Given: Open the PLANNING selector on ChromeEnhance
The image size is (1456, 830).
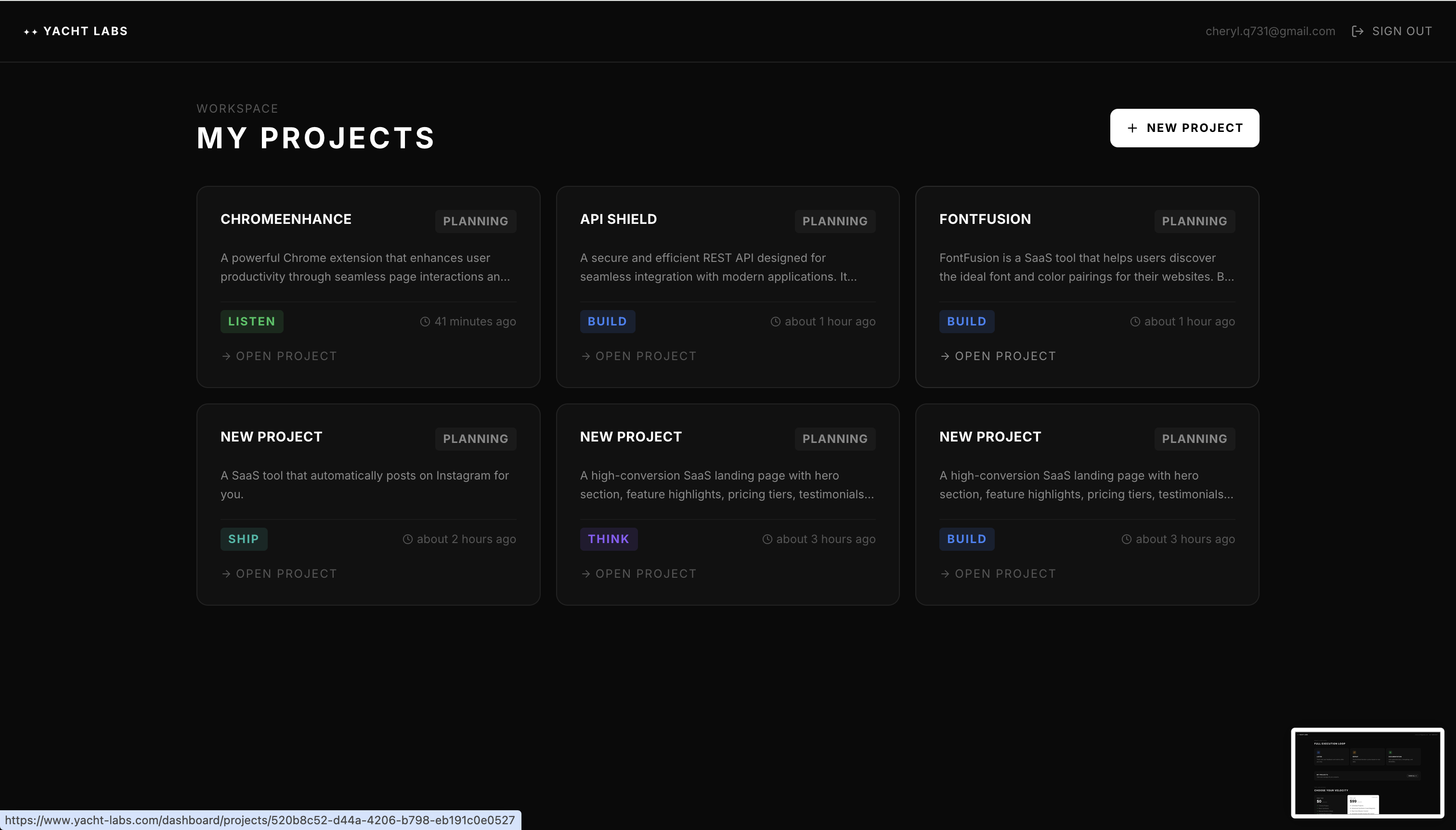Looking at the screenshot, I should coord(475,221).
